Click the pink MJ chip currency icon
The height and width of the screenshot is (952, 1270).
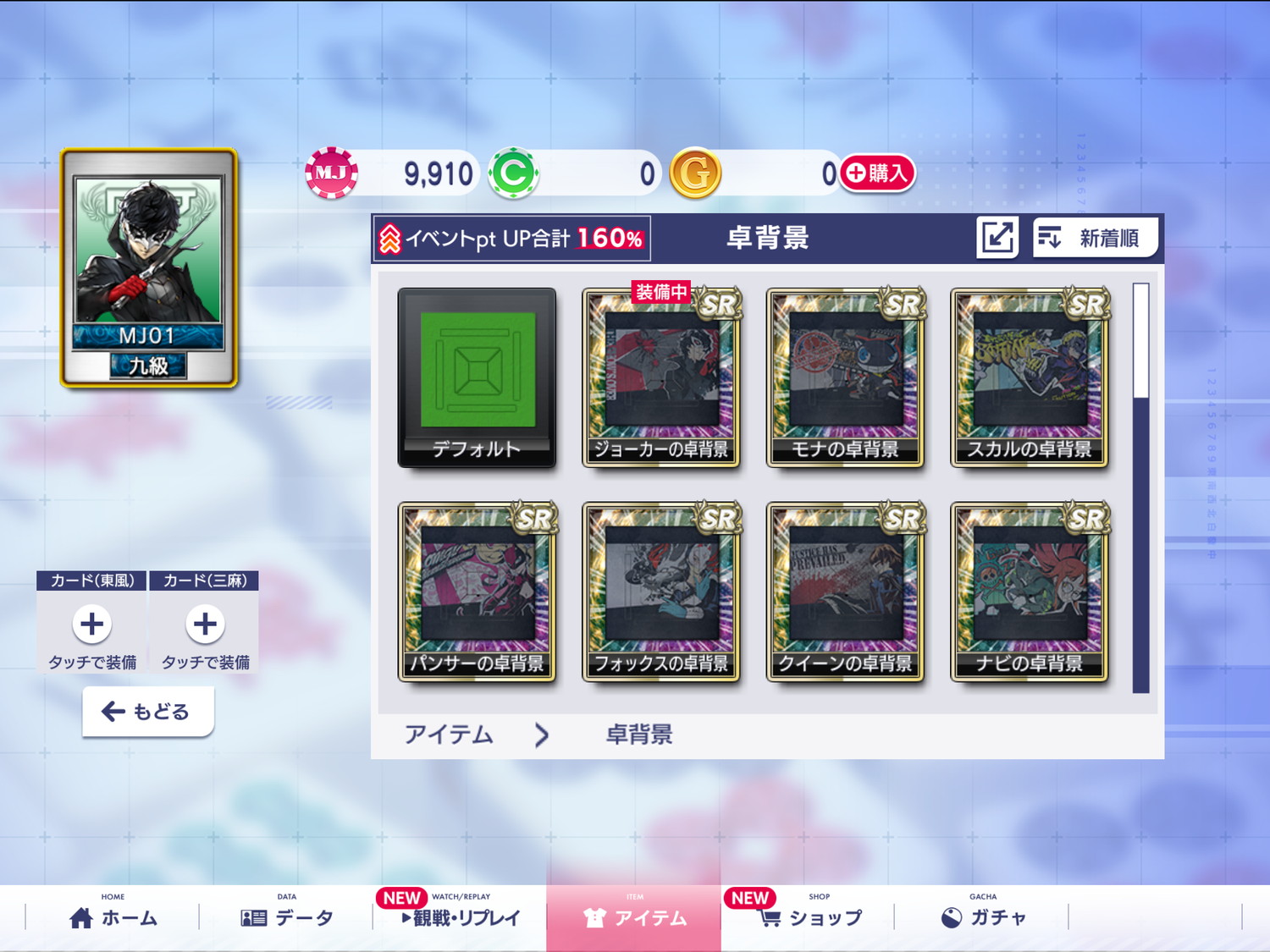click(331, 173)
